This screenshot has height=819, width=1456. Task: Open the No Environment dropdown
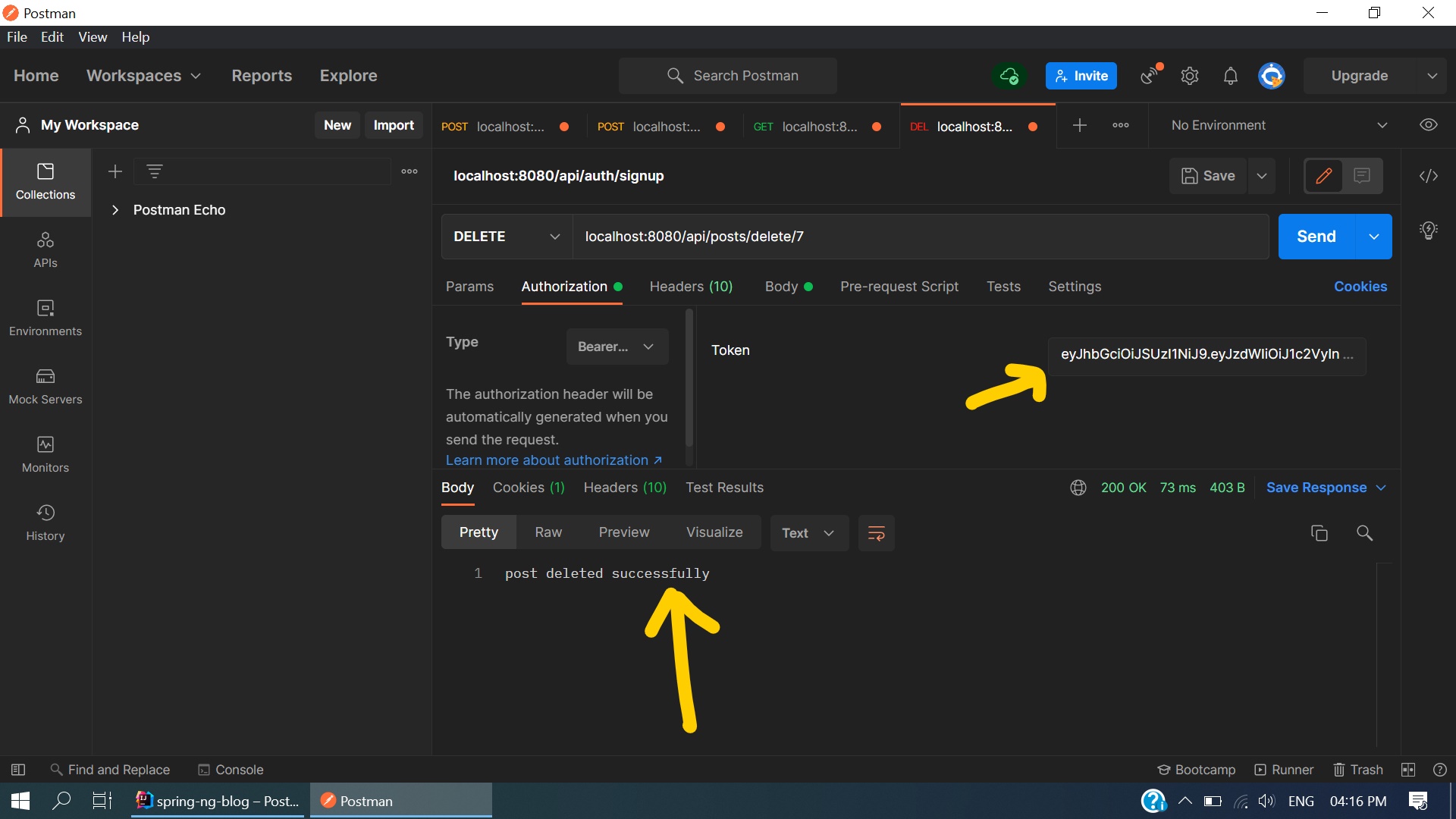(1279, 125)
